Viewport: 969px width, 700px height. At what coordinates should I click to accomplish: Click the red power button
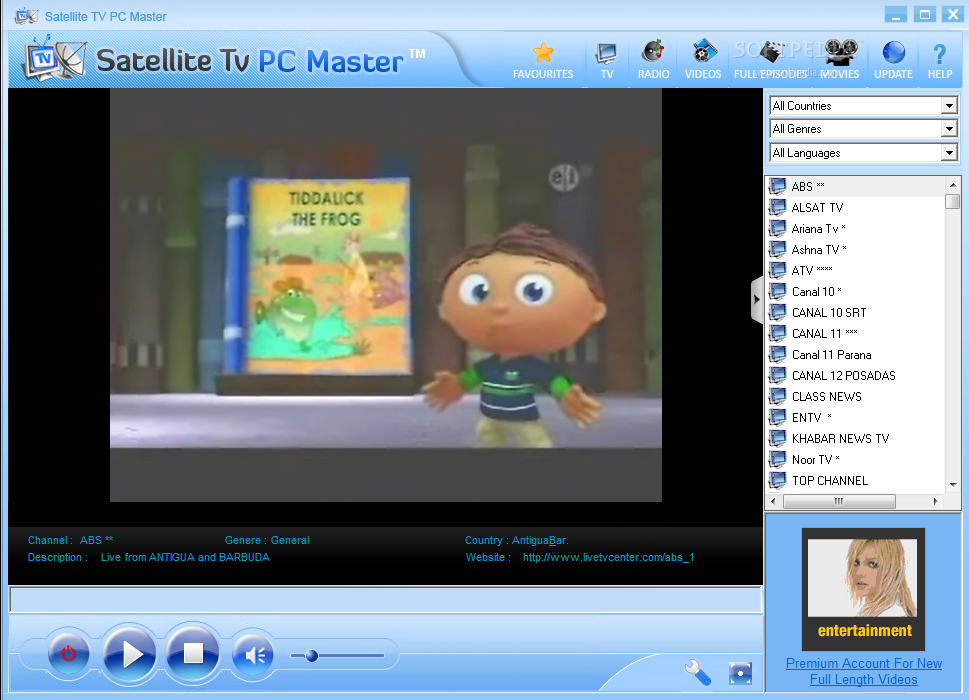68,654
